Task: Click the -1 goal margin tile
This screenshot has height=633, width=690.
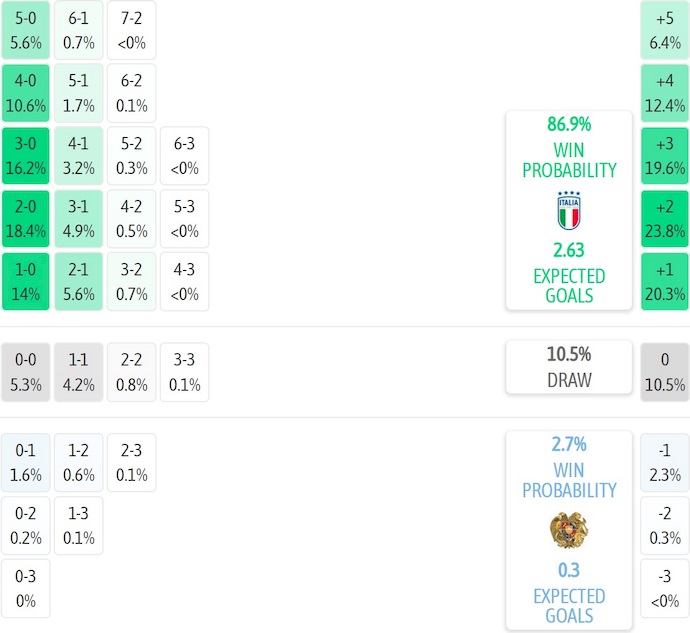Action: (x=665, y=463)
